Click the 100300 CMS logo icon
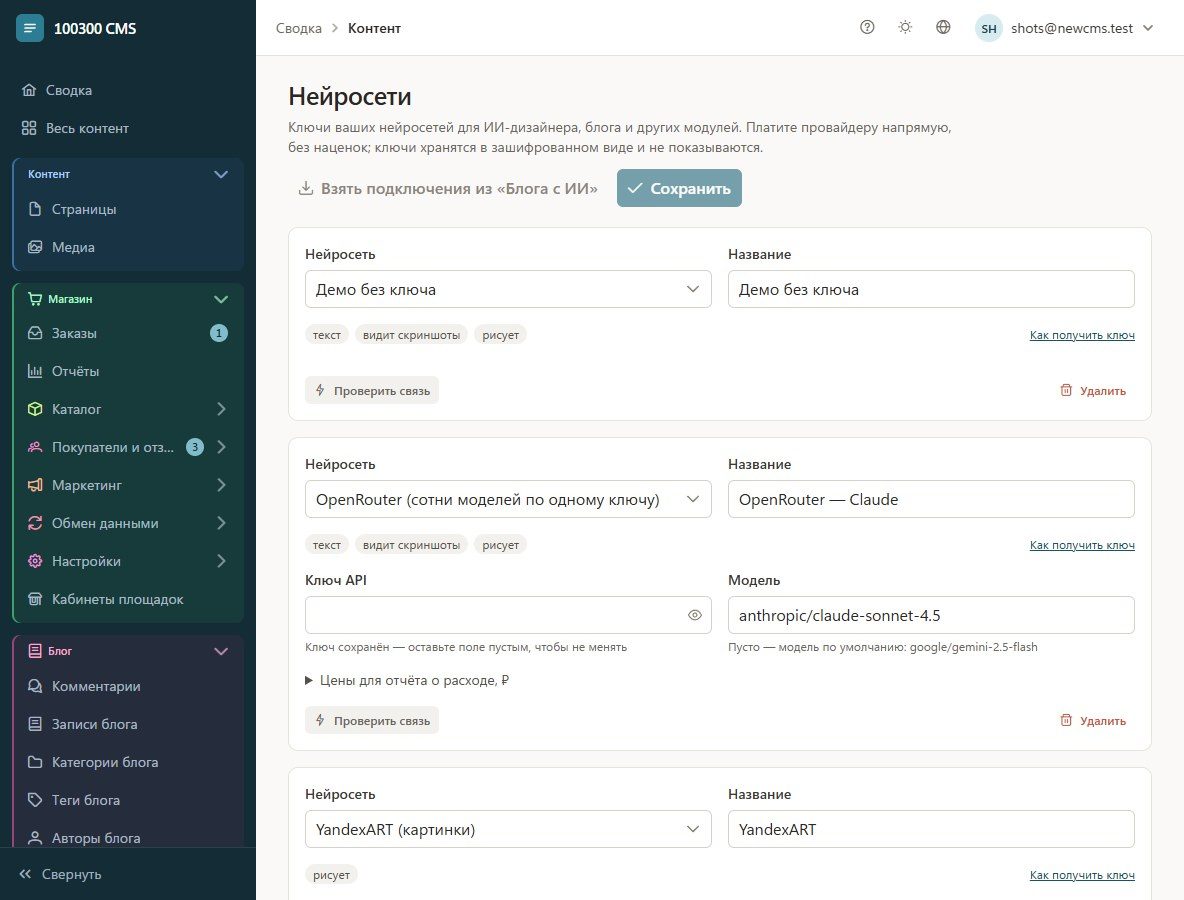This screenshot has height=900, width=1184. (x=29, y=29)
